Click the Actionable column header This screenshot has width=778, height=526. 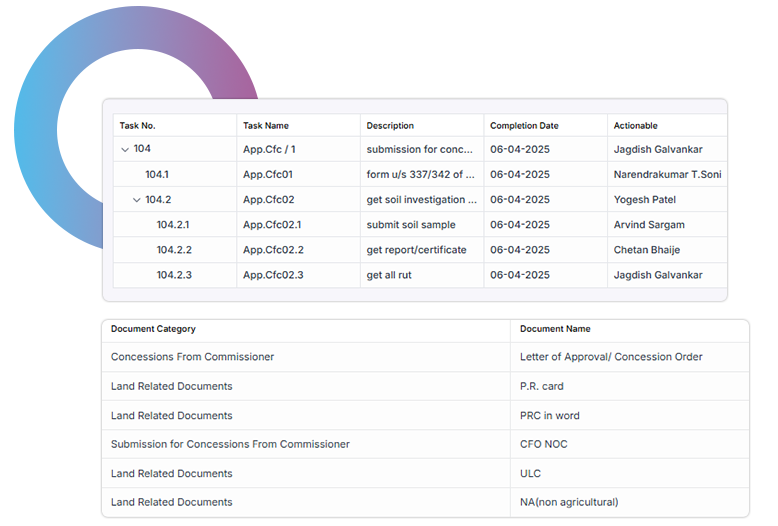pos(636,126)
